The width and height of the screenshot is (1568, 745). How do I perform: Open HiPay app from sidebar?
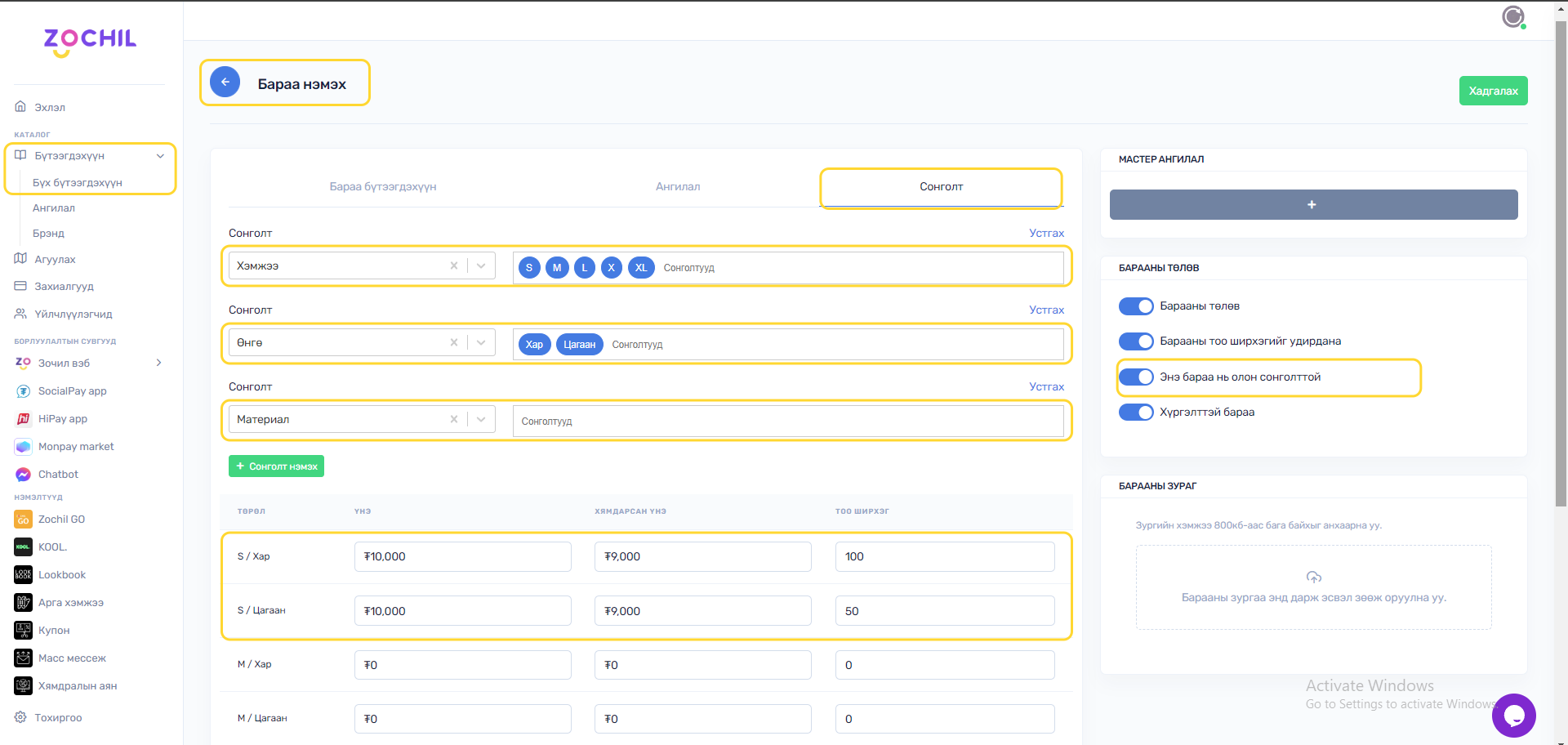(23, 419)
